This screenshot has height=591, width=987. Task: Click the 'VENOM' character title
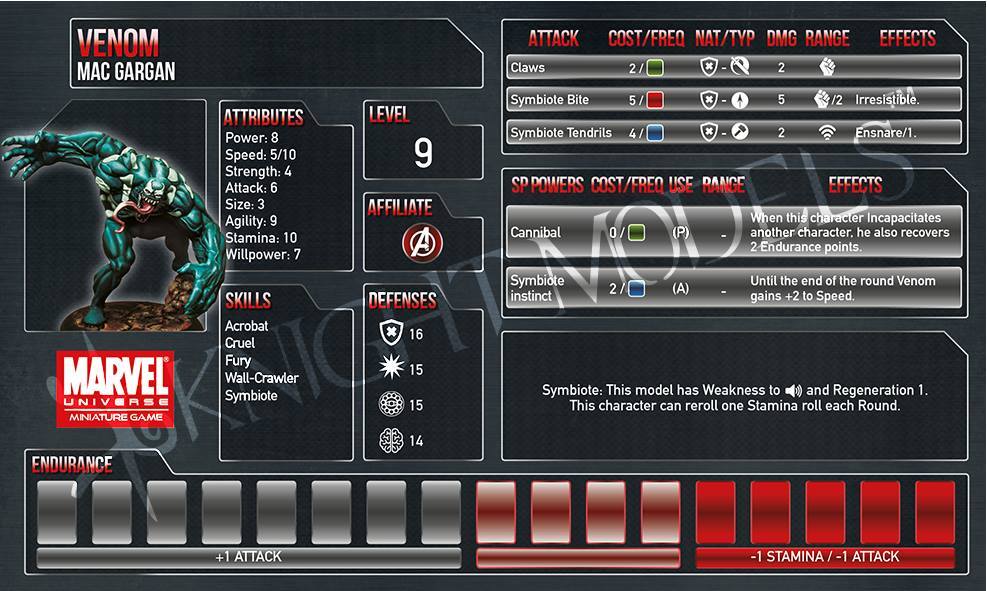click(x=118, y=43)
